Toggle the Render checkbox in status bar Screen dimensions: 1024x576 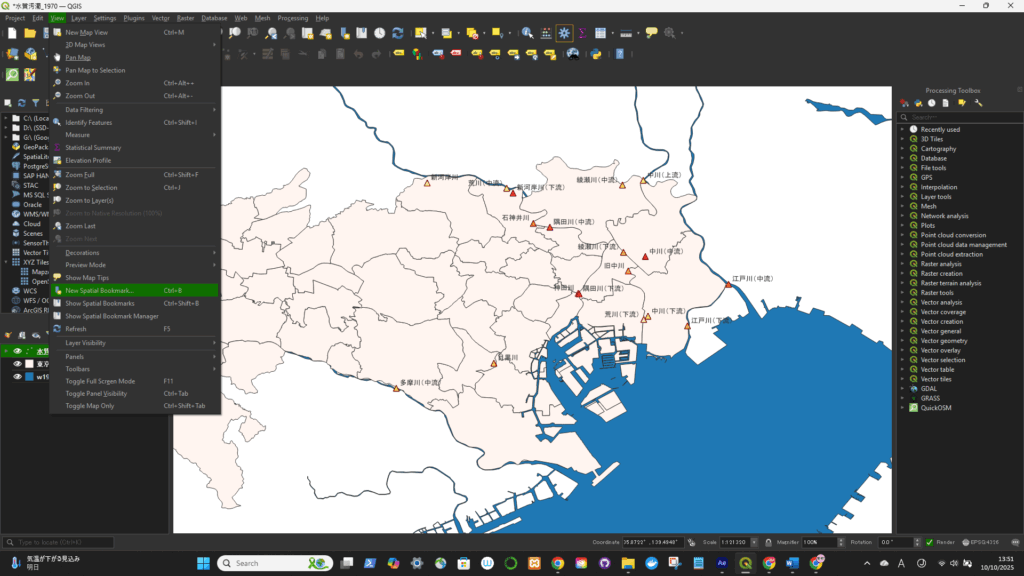click(x=929, y=542)
